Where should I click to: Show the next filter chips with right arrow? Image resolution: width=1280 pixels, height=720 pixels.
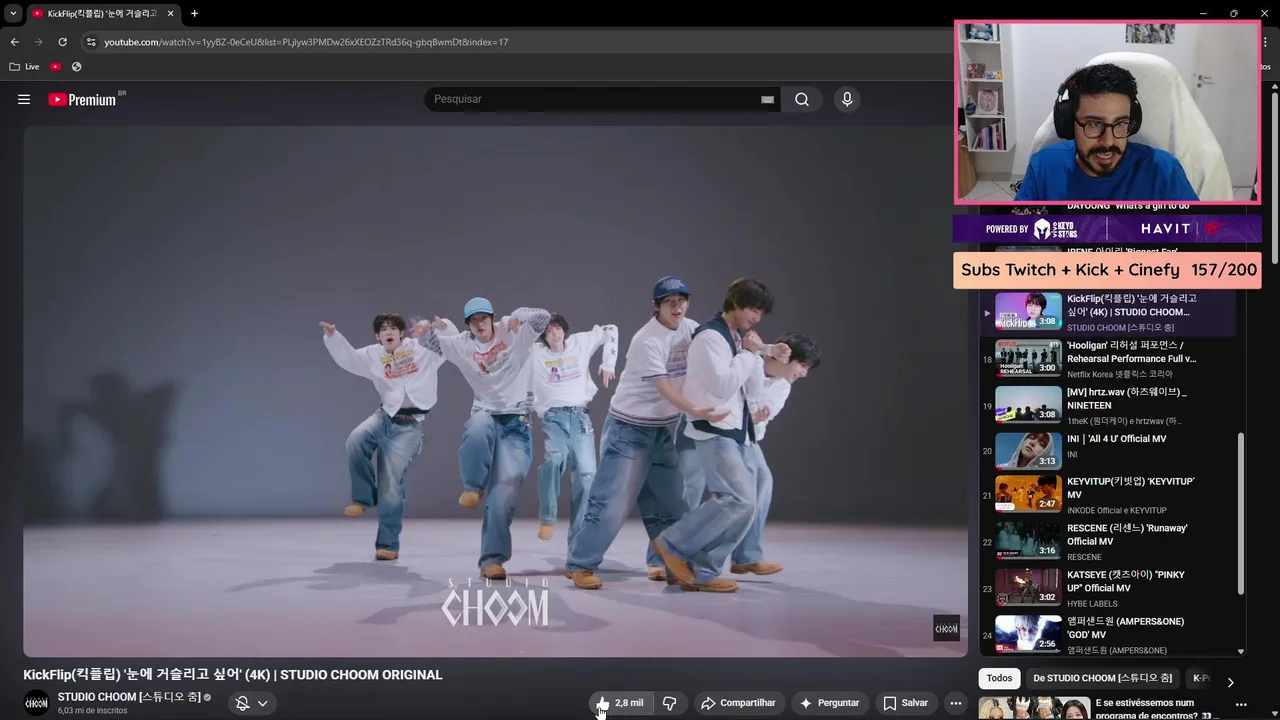pyautogui.click(x=1230, y=682)
